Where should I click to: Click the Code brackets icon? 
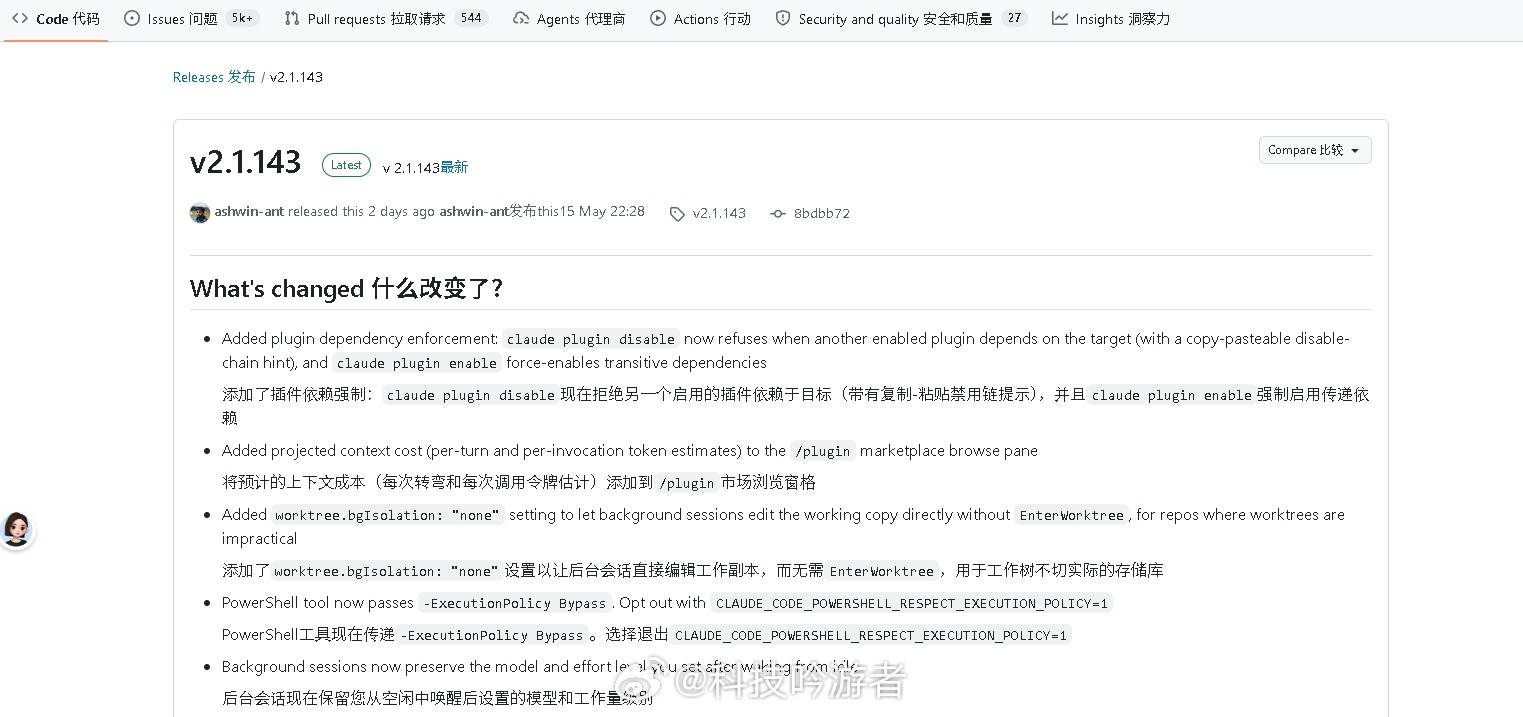click(20, 18)
